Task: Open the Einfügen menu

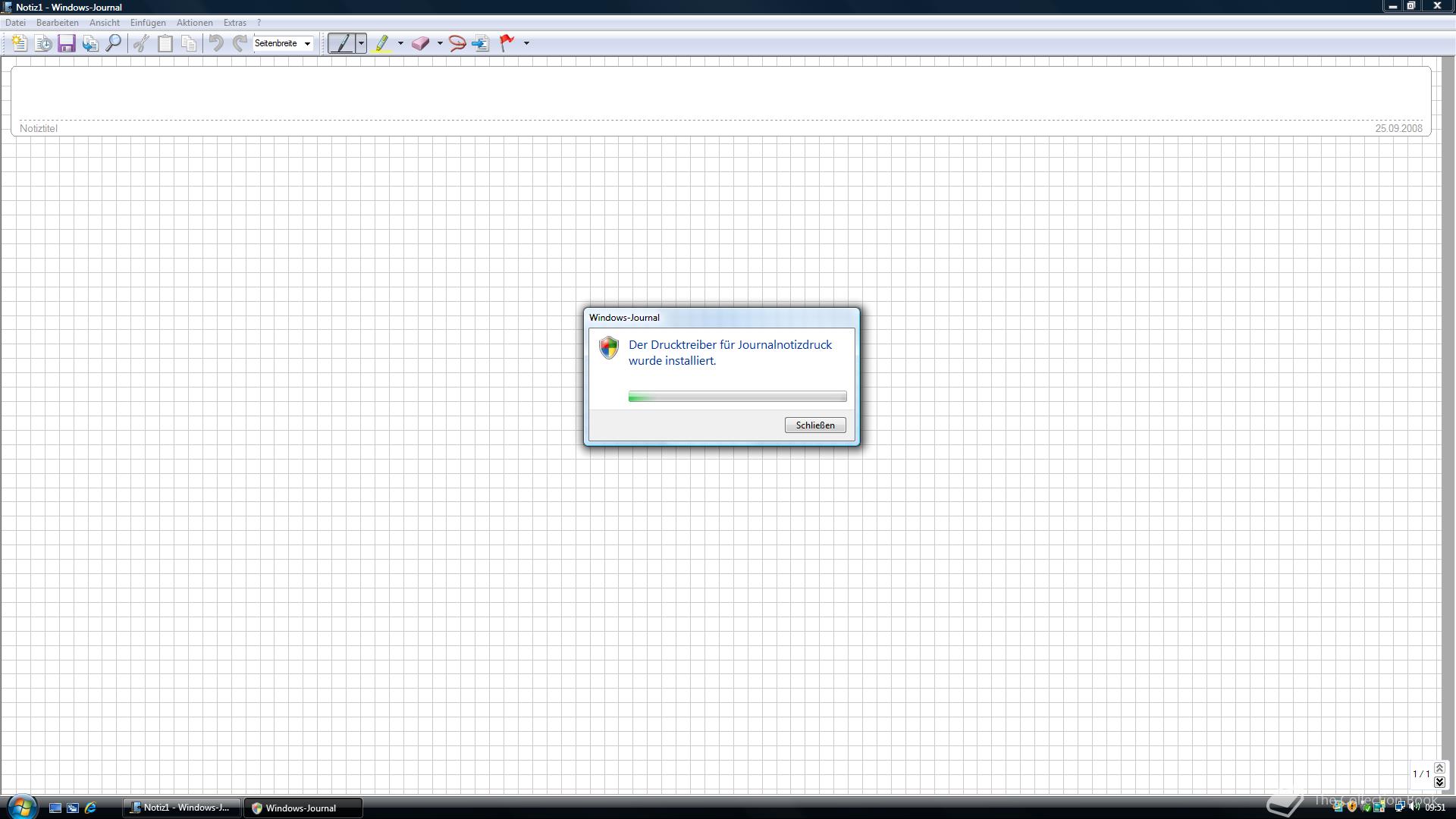Action: [x=148, y=23]
